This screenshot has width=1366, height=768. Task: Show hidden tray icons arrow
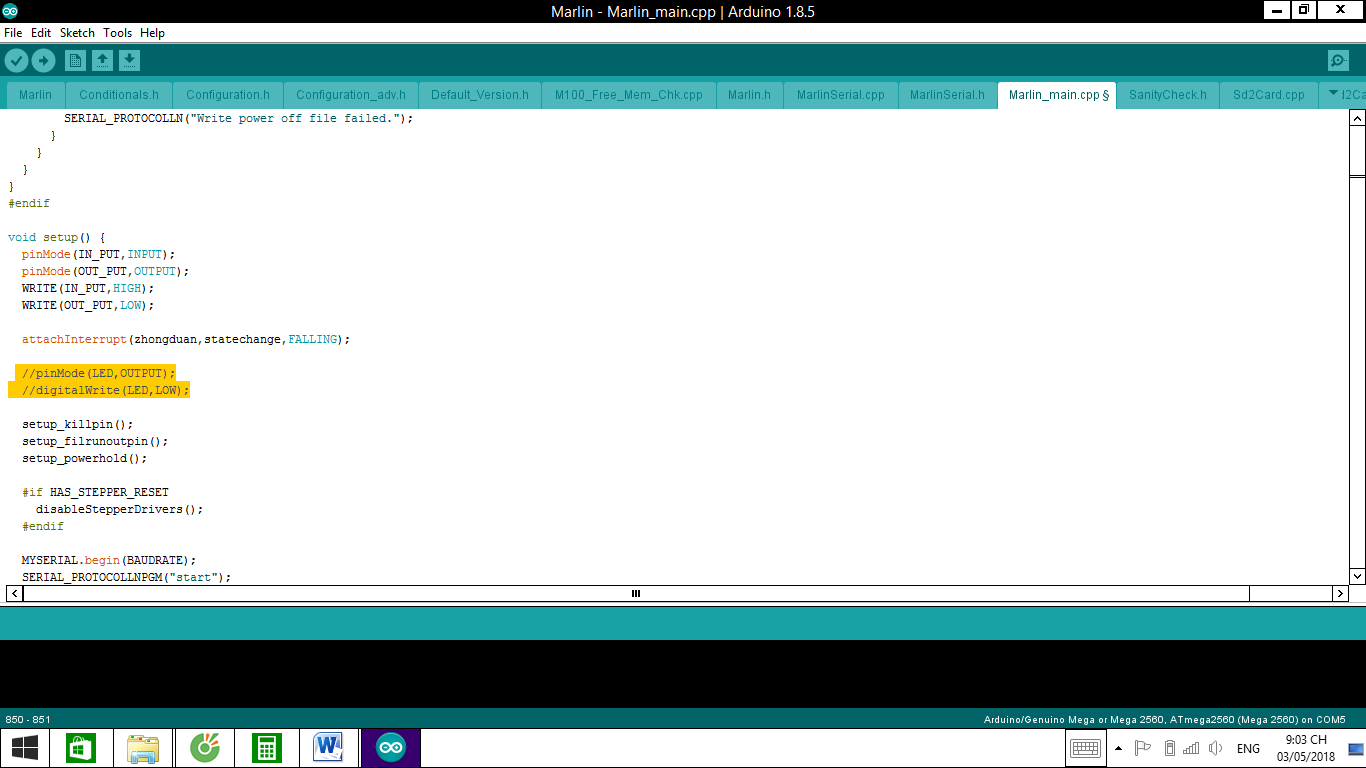pyautogui.click(x=1118, y=748)
